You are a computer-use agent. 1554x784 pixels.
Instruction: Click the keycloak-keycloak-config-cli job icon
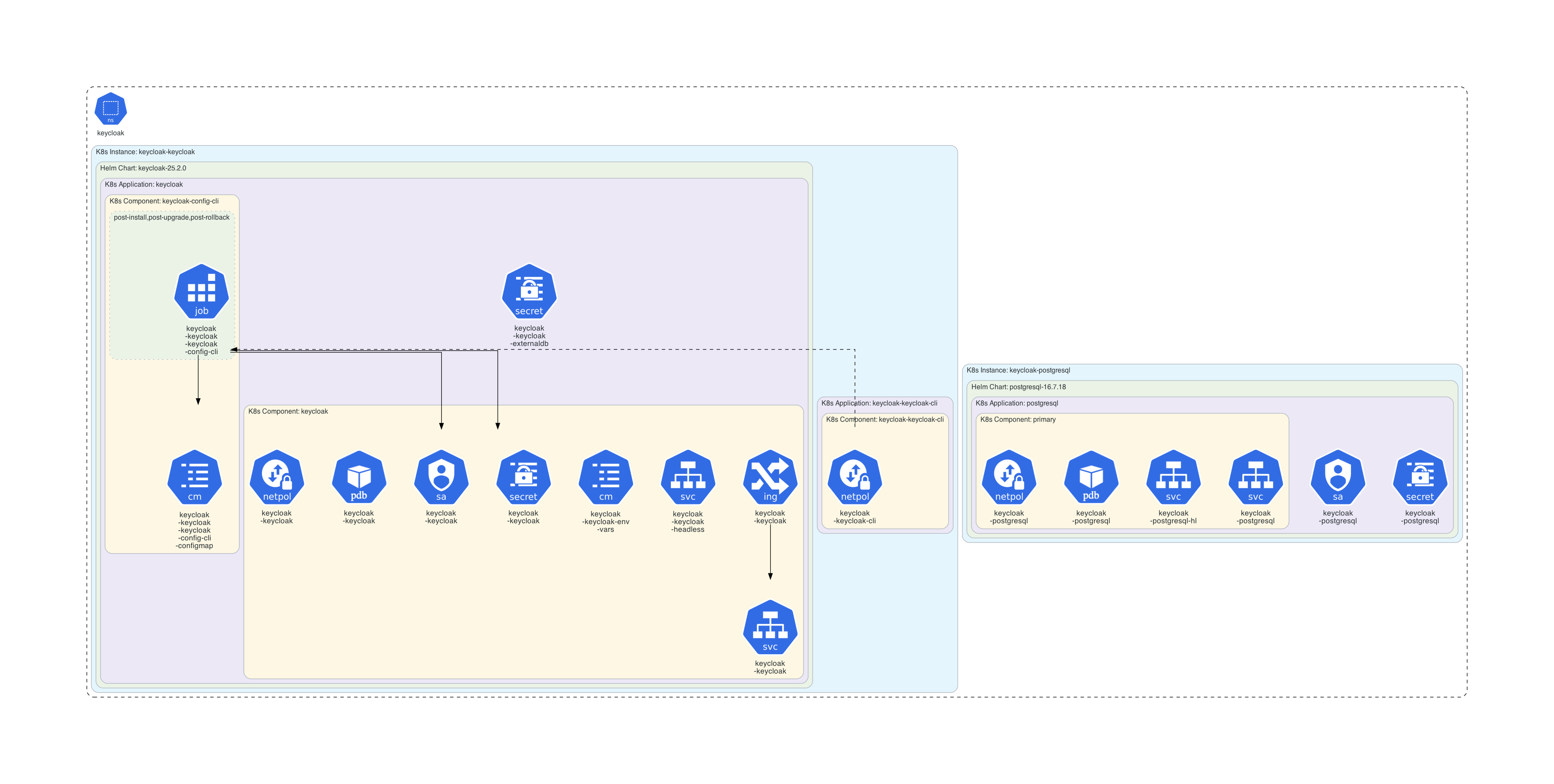click(x=201, y=292)
